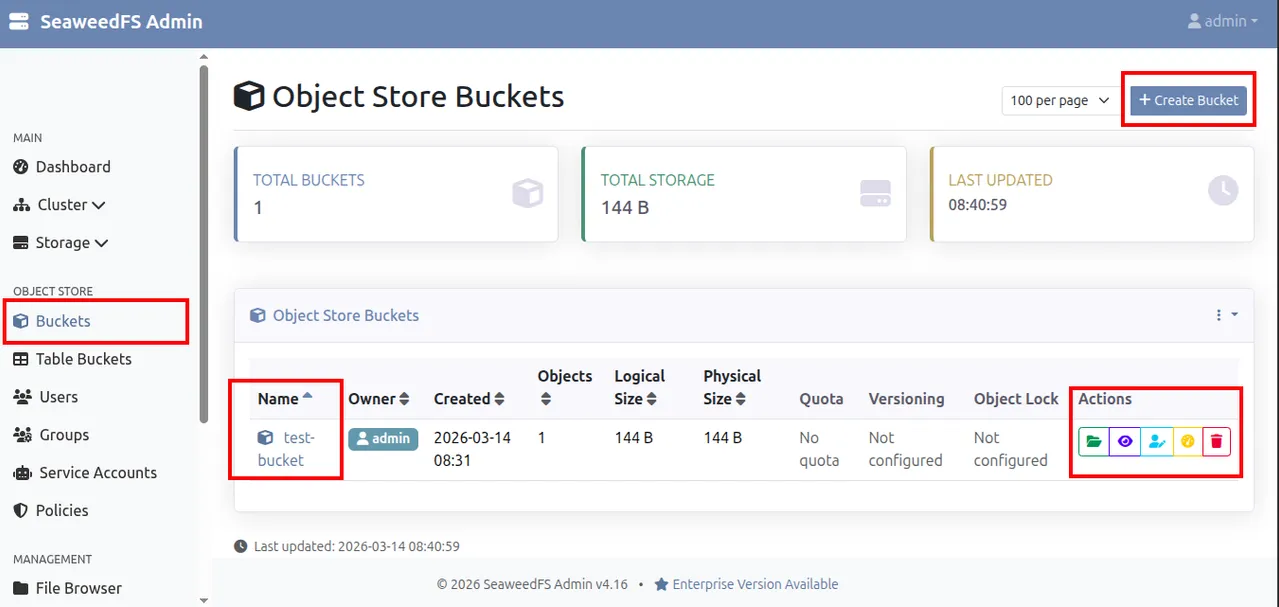
Task: Click the Users people icon in sidebar
Action: [22, 397]
